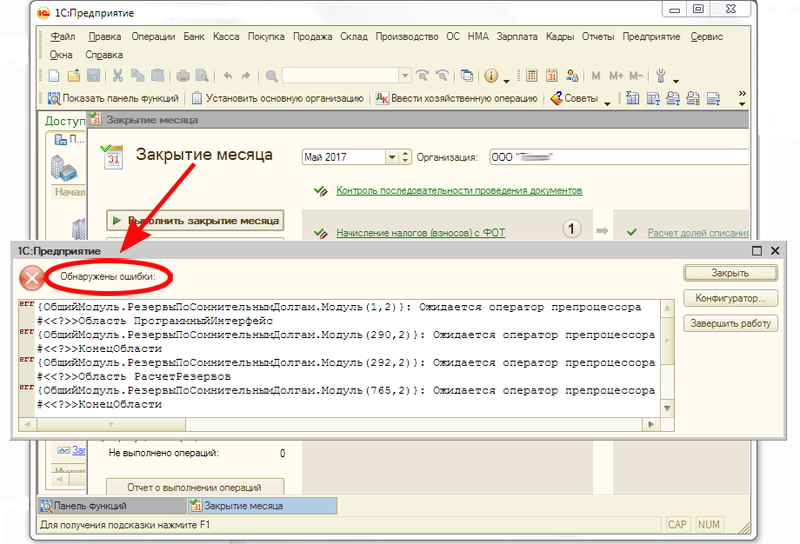
Task: Click the wrench tools icon
Action: click(x=661, y=76)
